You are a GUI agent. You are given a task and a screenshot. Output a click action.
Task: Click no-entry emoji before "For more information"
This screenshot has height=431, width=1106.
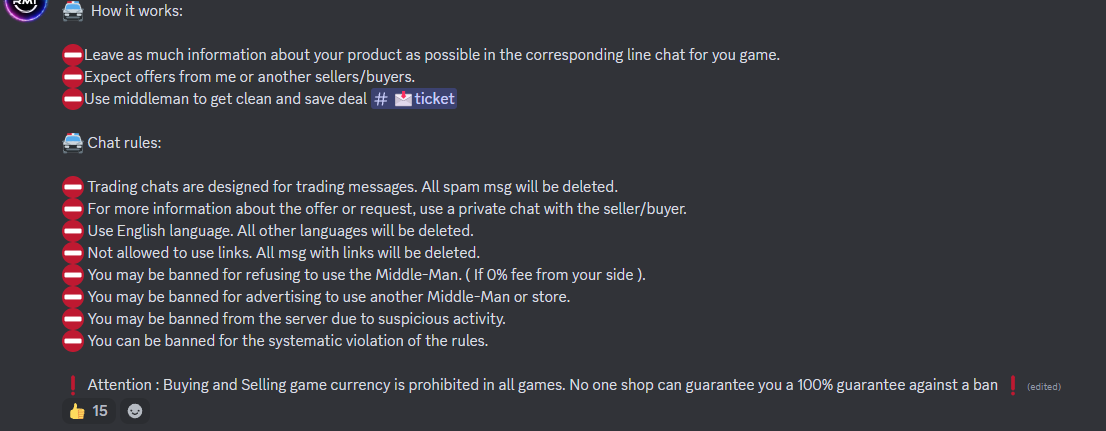click(x=73, y=209)
